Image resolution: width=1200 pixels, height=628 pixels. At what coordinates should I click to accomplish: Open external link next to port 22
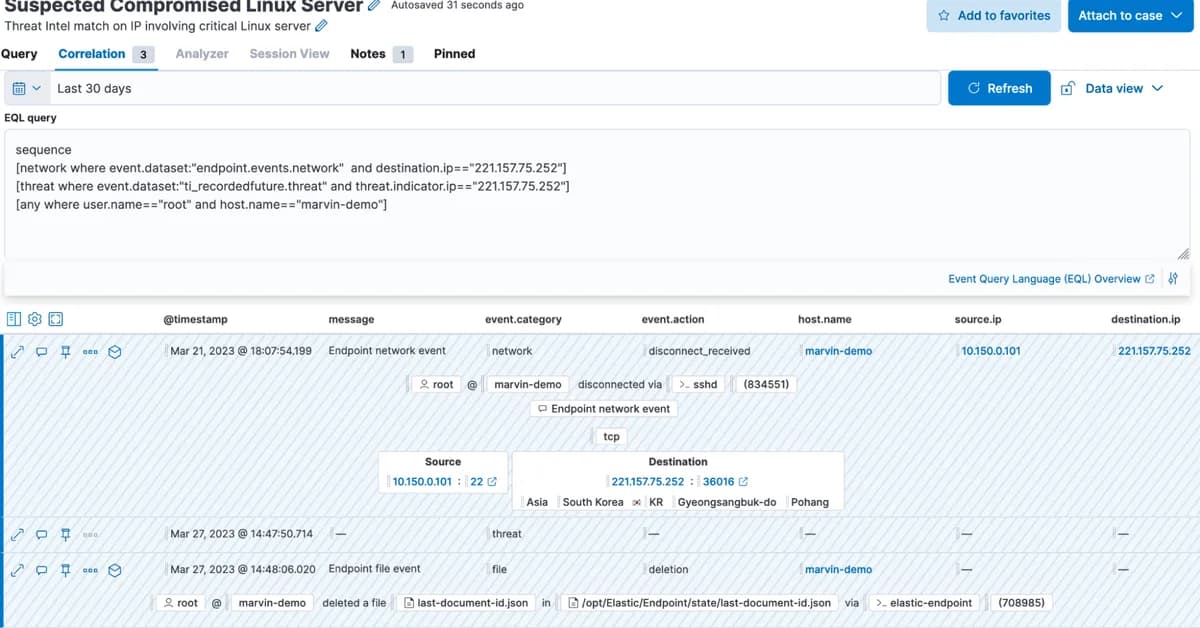point(492,482)
